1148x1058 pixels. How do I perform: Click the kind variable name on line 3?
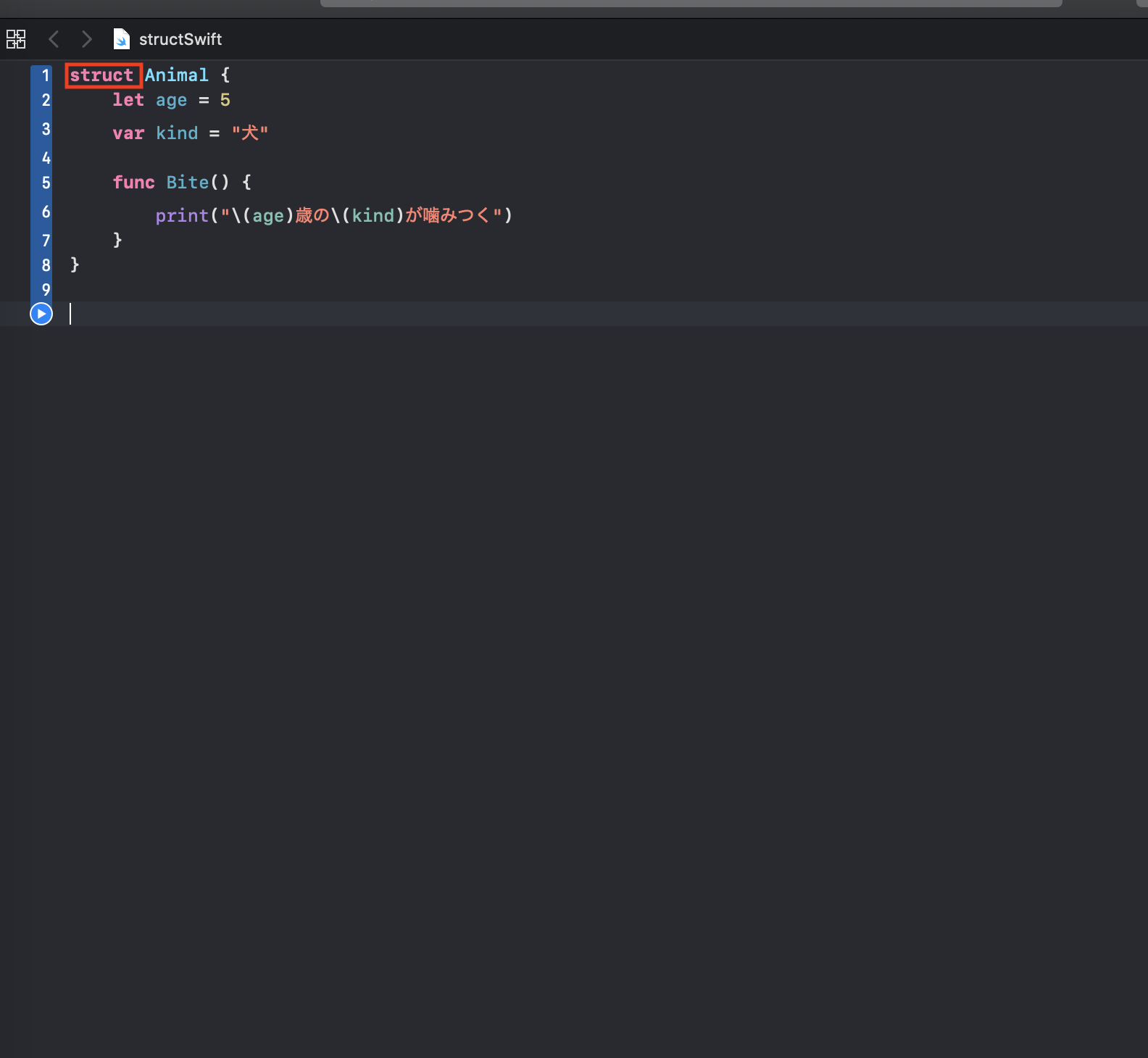tap(177, 133)
